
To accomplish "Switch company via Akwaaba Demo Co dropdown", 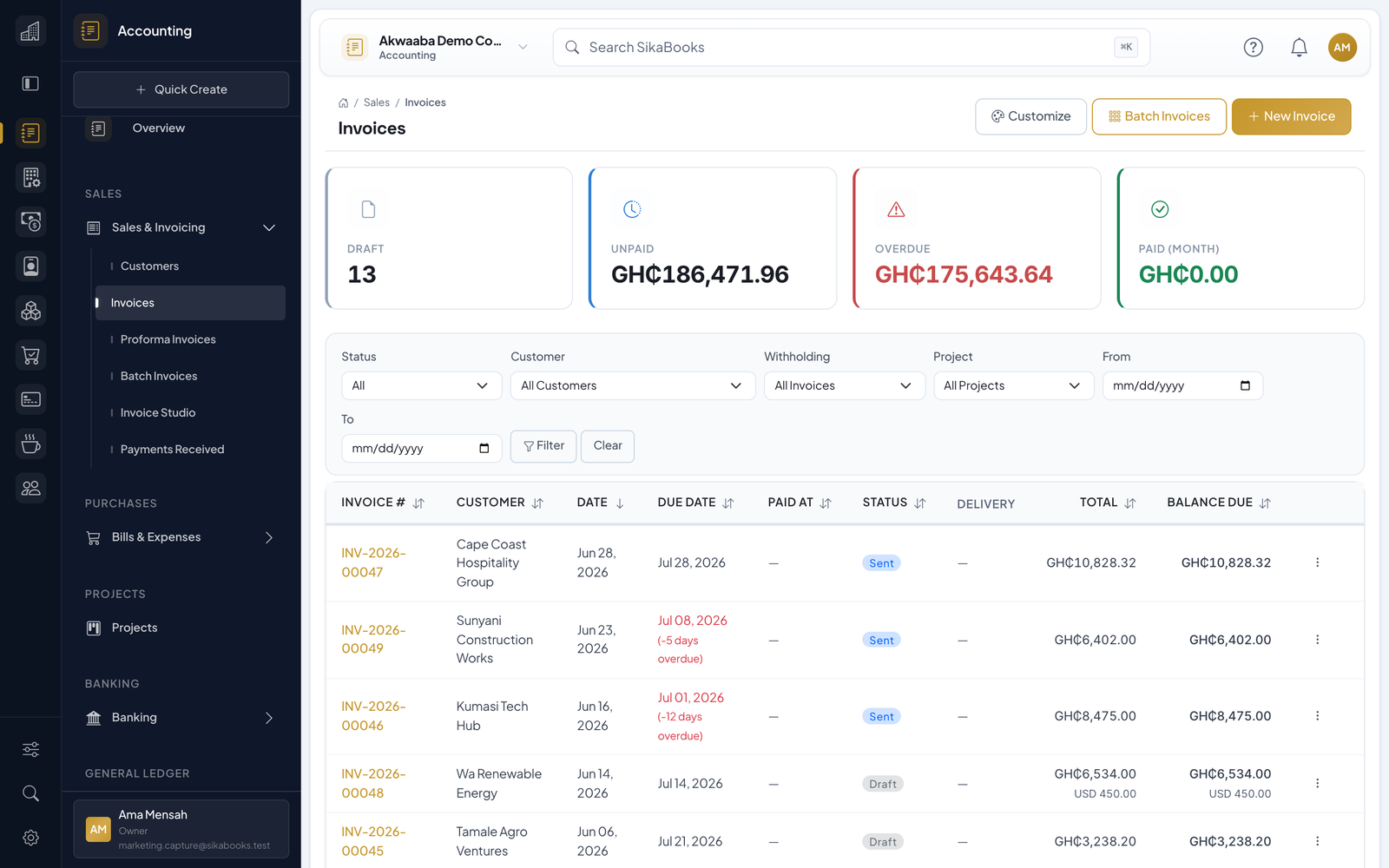I will point(436,47).
